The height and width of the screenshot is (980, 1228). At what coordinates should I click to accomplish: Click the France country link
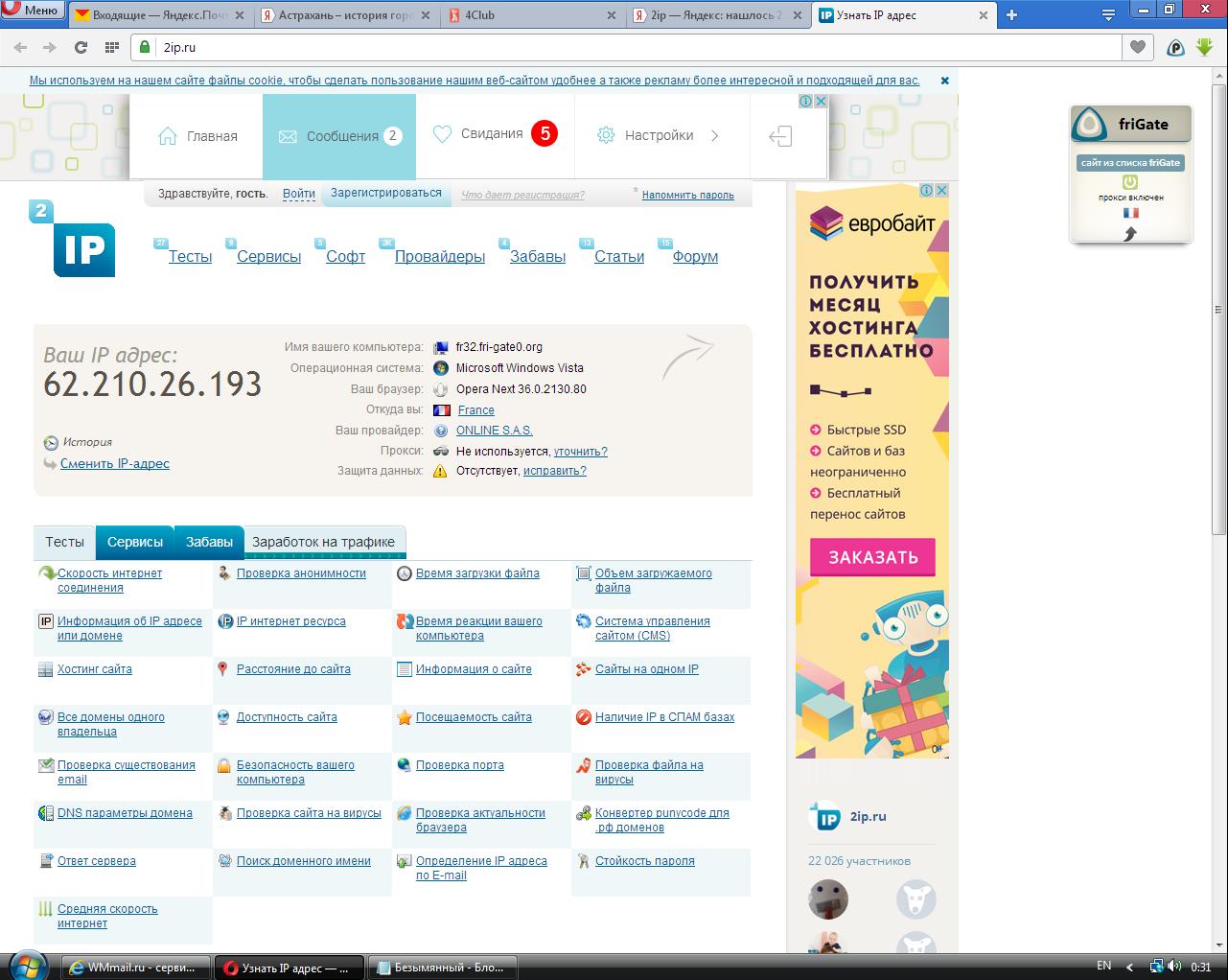tap(476, 410)
